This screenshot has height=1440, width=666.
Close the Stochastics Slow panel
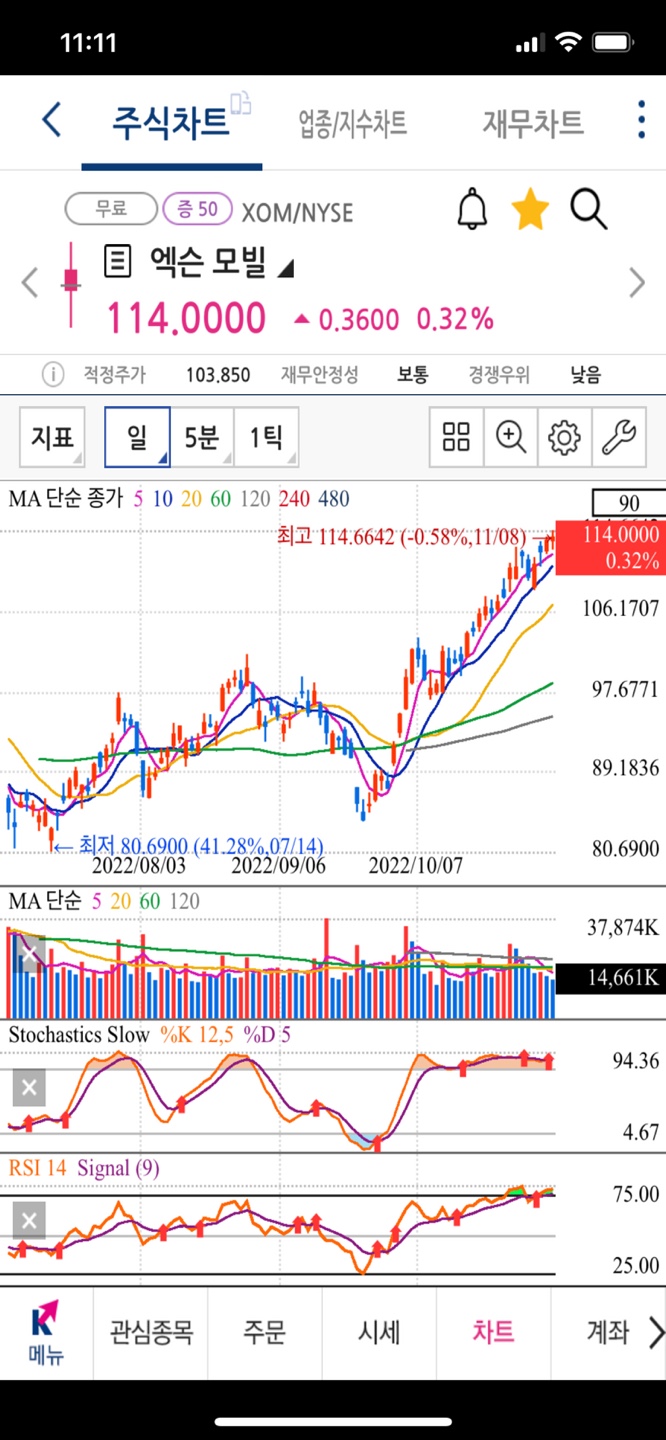point(30,1088)
